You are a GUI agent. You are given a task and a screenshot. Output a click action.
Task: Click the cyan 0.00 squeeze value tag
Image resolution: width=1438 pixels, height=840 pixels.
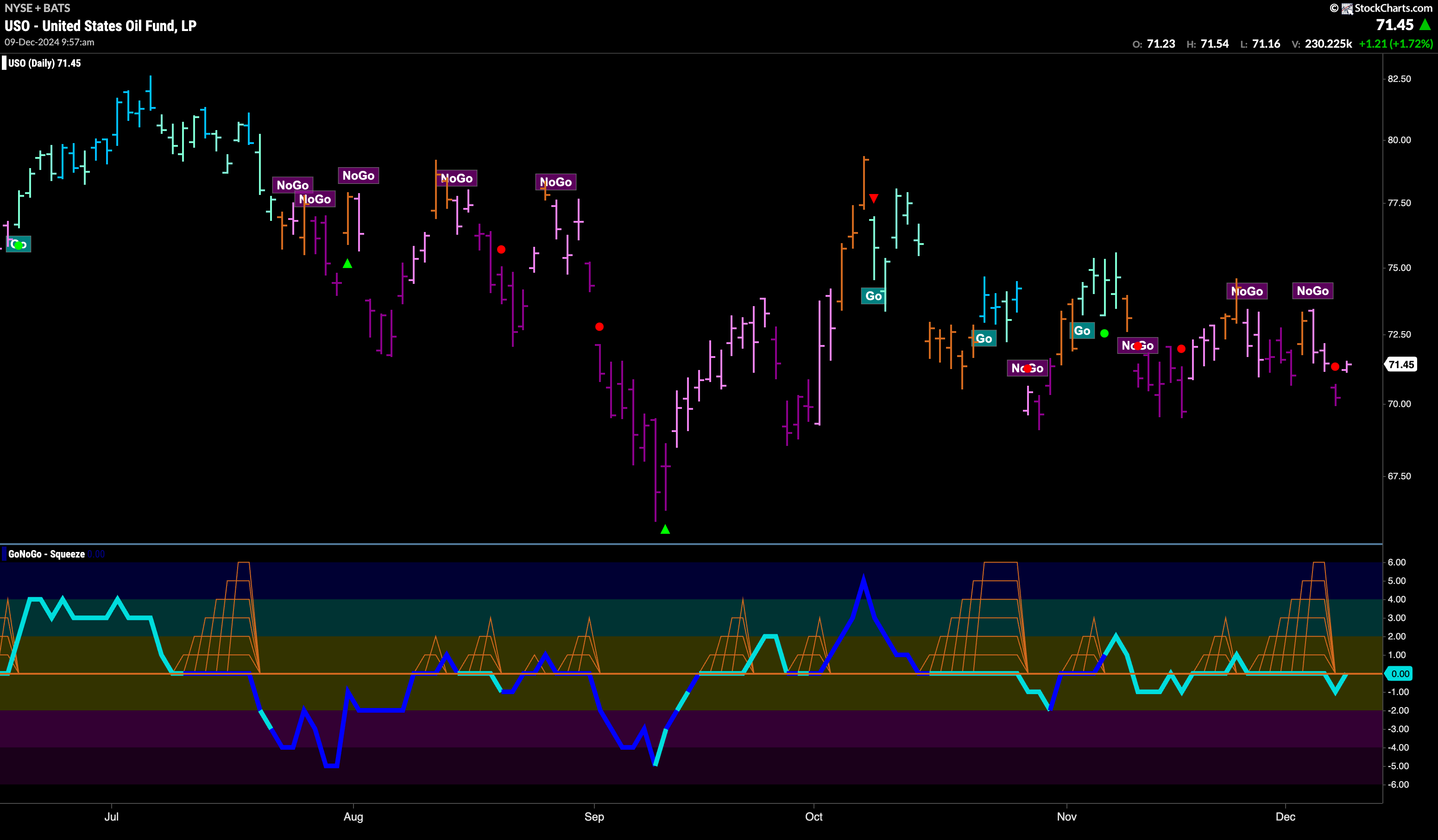[x=1400, y=673]
